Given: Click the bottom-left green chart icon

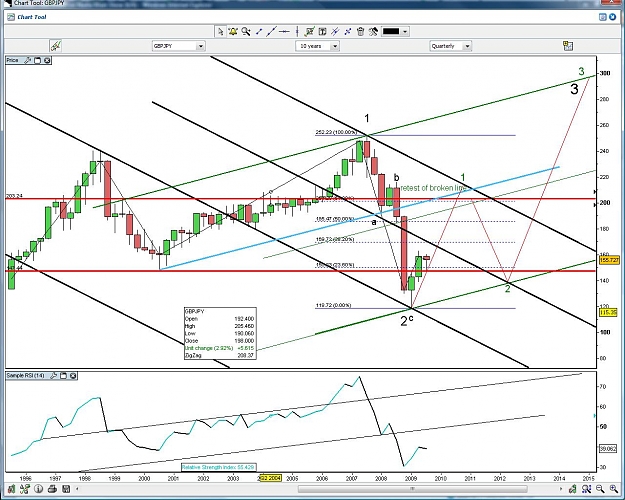Looking at the screenshot, I should pyautogui.click(x=12, y=488).
